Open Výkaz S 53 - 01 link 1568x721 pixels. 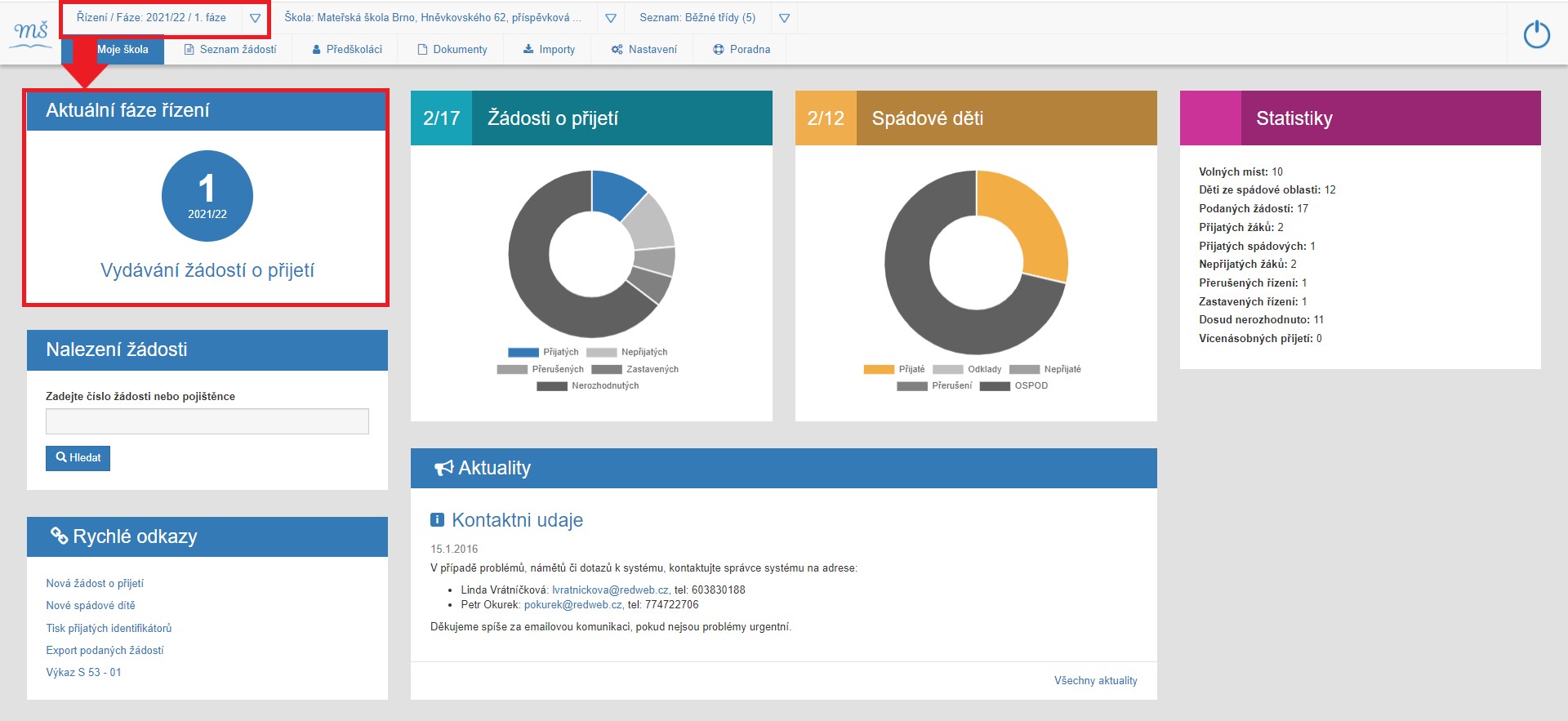click(x=83, y=672)
